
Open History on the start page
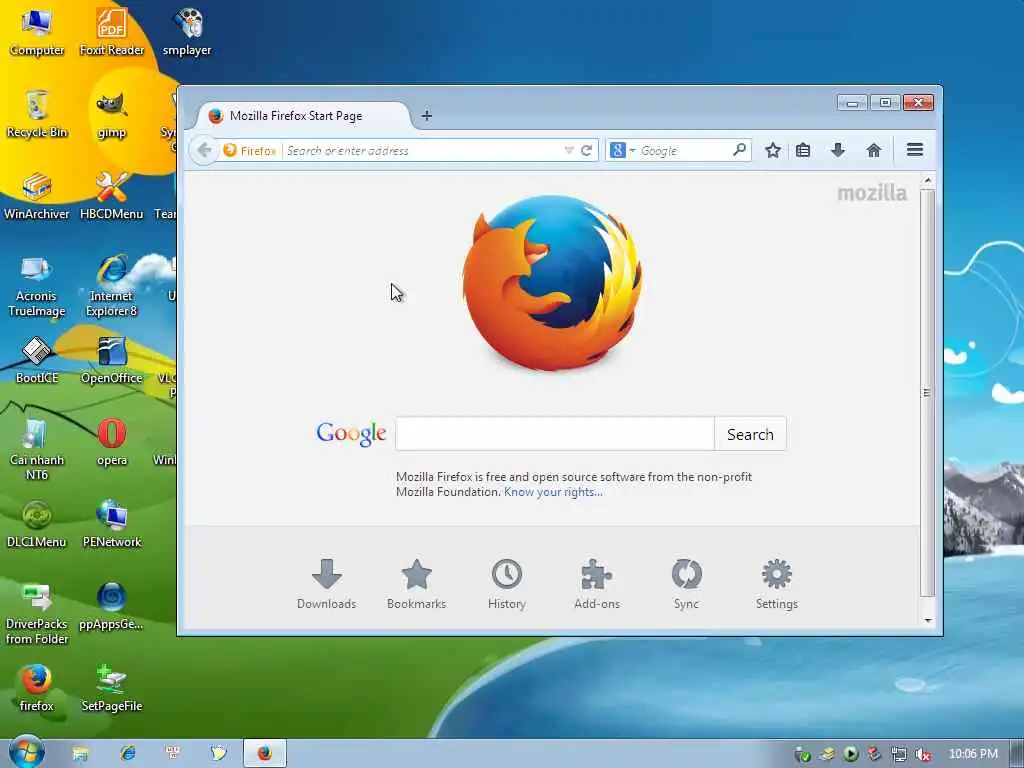[x=507, y=584]
